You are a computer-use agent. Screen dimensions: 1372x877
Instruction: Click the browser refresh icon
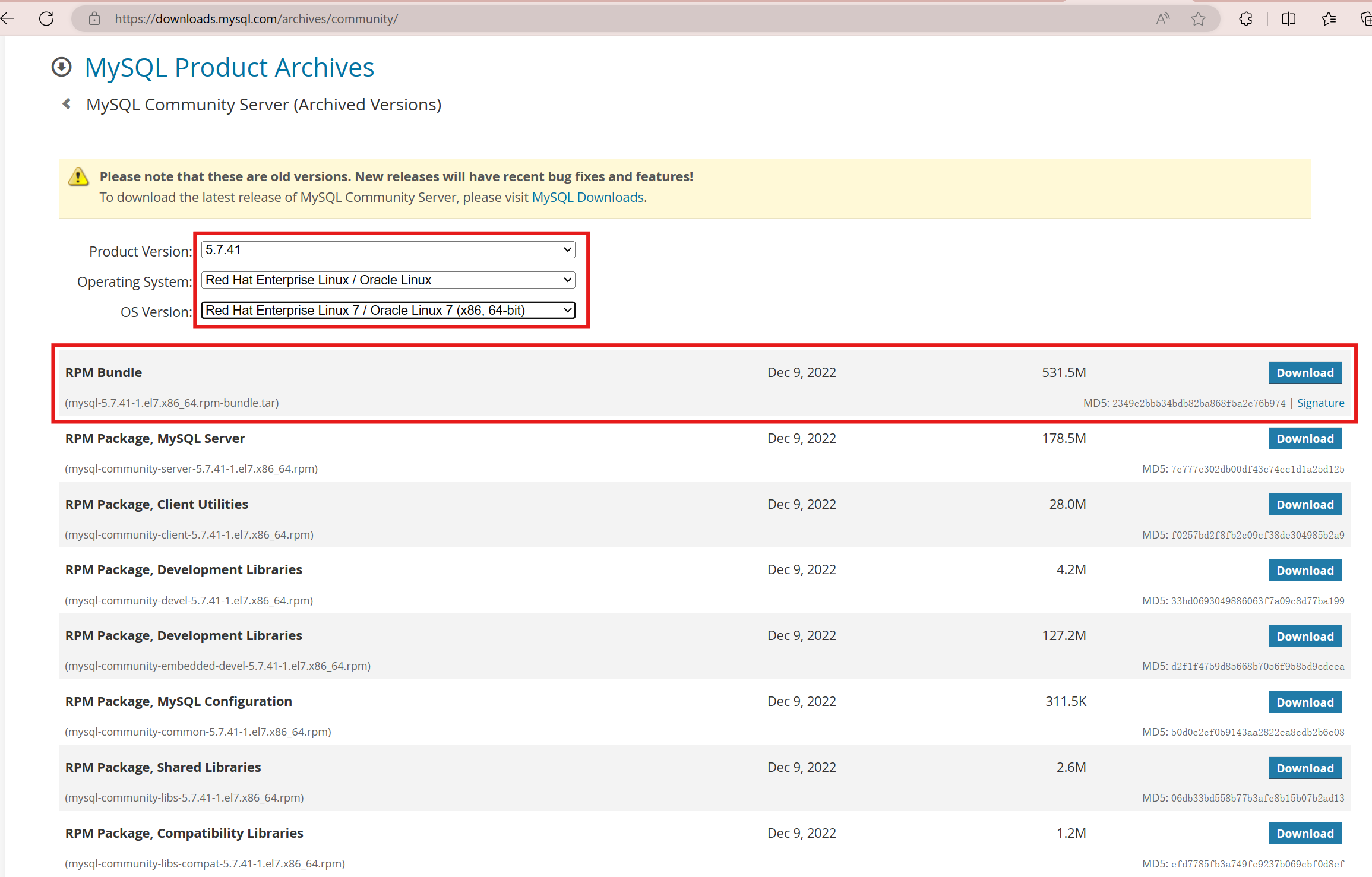[x=46, y=18]
